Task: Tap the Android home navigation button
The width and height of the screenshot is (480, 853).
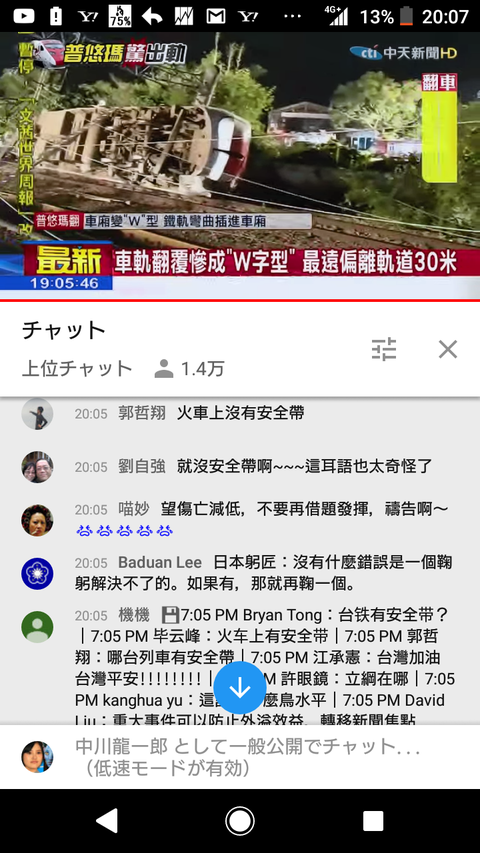Action: 240,821
